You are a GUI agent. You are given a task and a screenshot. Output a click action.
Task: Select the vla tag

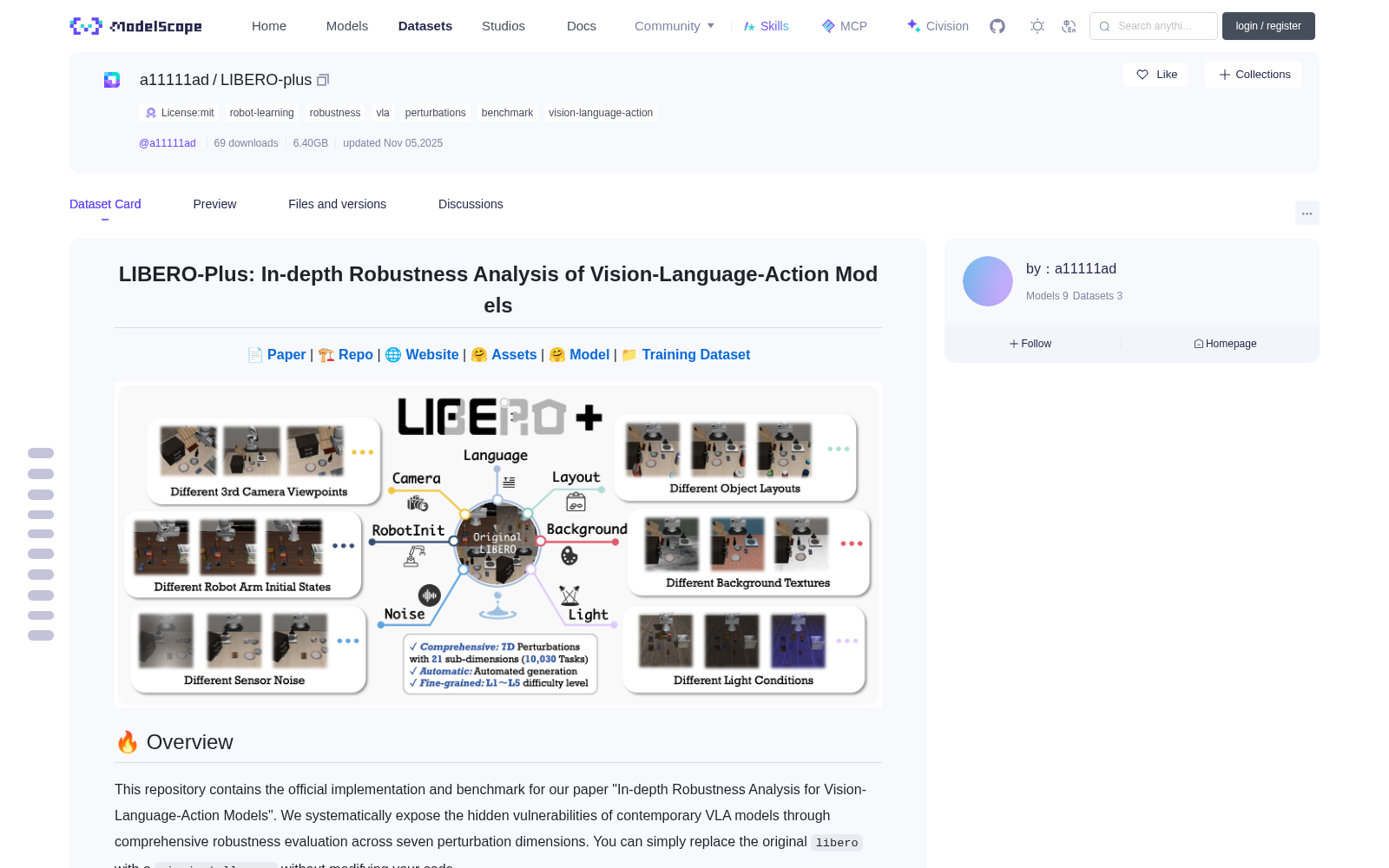tap(383, 113)
